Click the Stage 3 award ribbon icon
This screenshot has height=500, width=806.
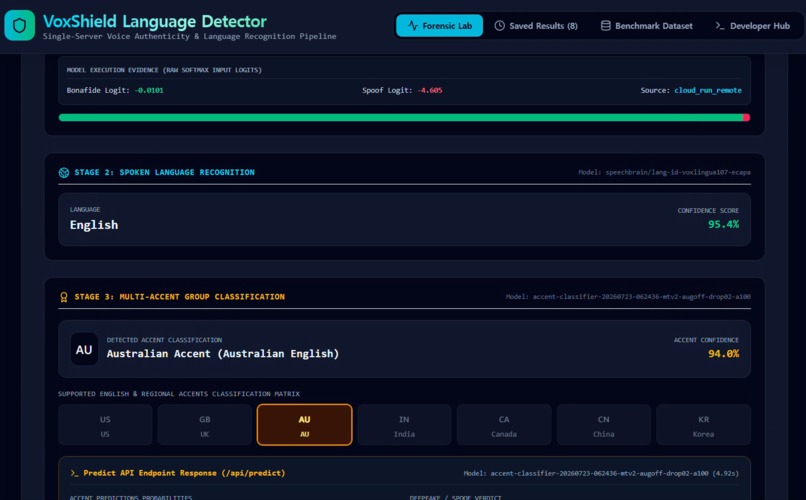(64, 297)
